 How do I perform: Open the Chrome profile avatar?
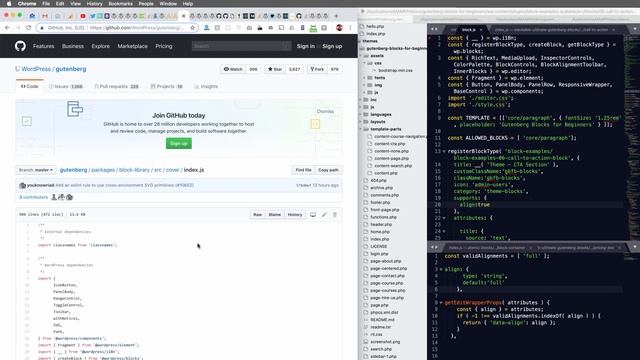[339, 28]
